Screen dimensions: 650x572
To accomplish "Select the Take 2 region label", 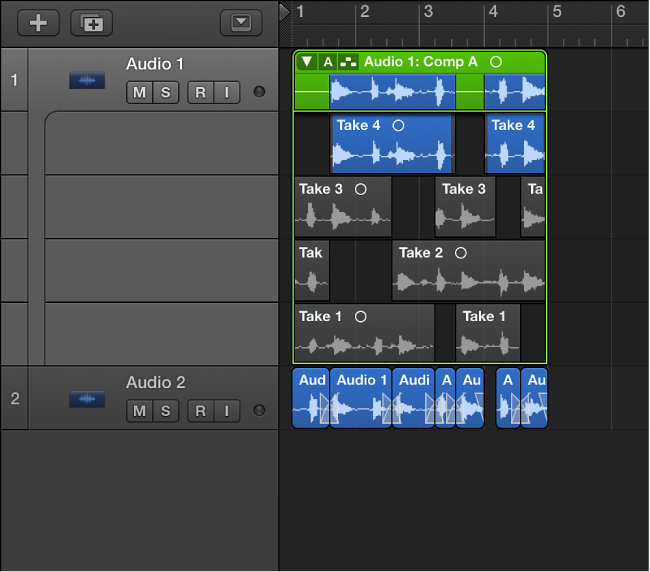I will click(420, 253).
